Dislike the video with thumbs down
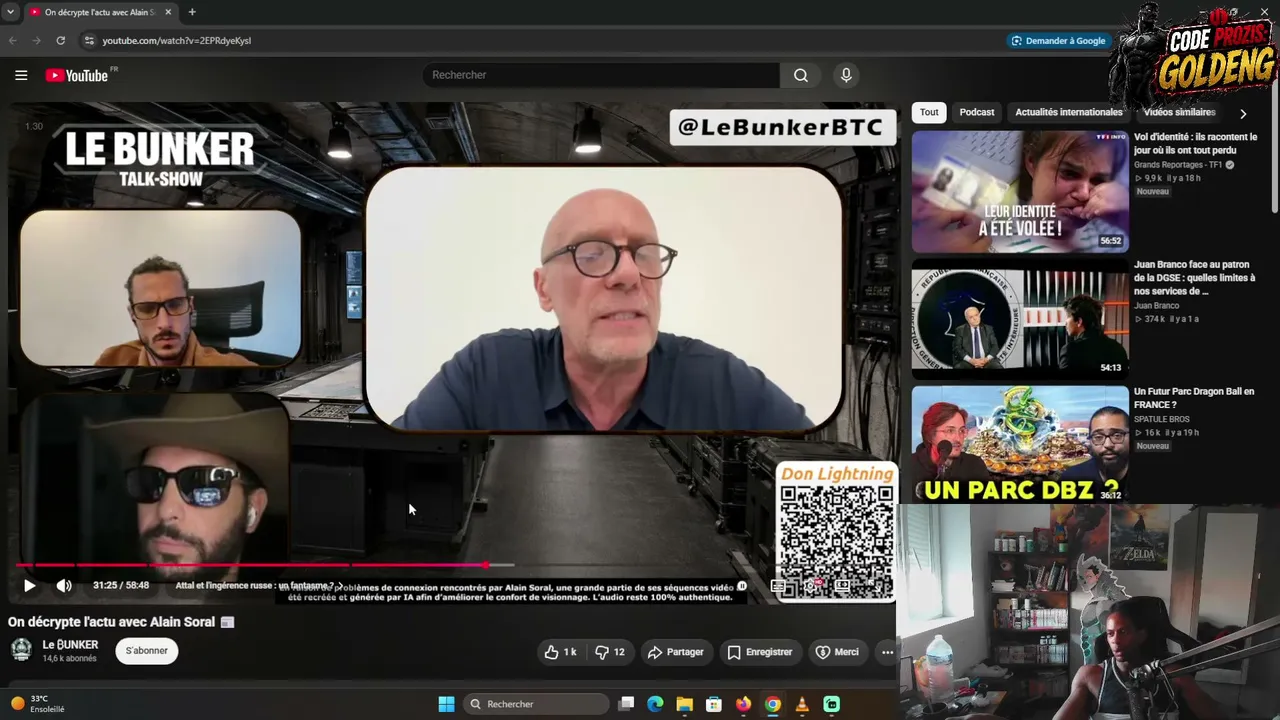Viewport: 1280px width, 720px height. [x=610, y=652]
